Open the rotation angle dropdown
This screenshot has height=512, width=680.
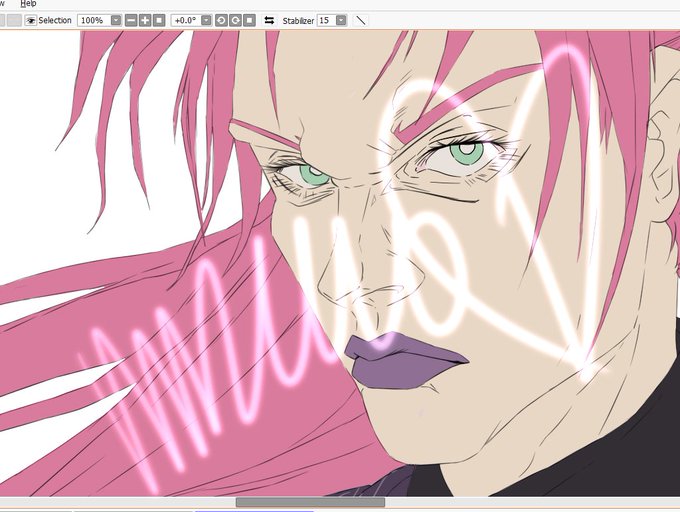(x=207, y=20)
